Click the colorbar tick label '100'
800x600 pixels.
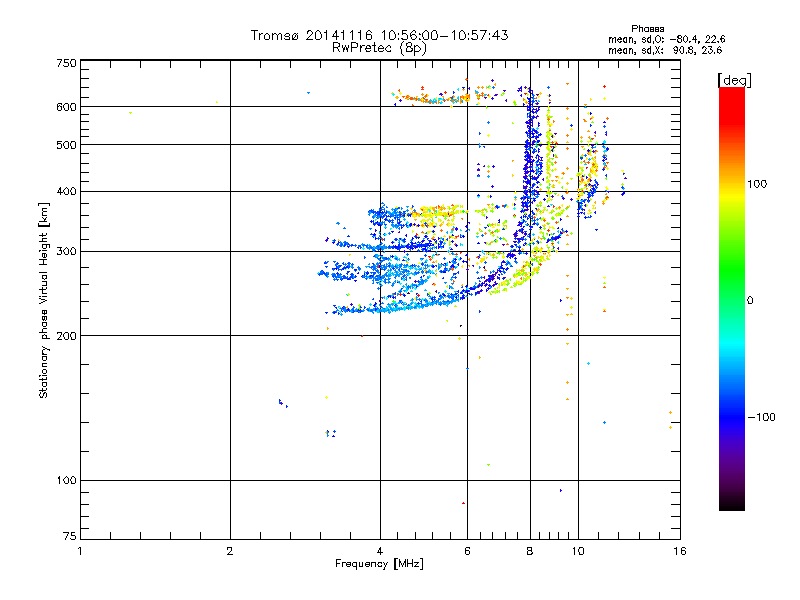click(x=757, y=184)
